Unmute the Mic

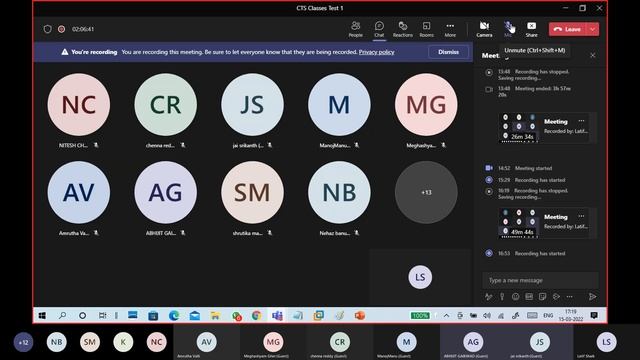pos(508,29)
